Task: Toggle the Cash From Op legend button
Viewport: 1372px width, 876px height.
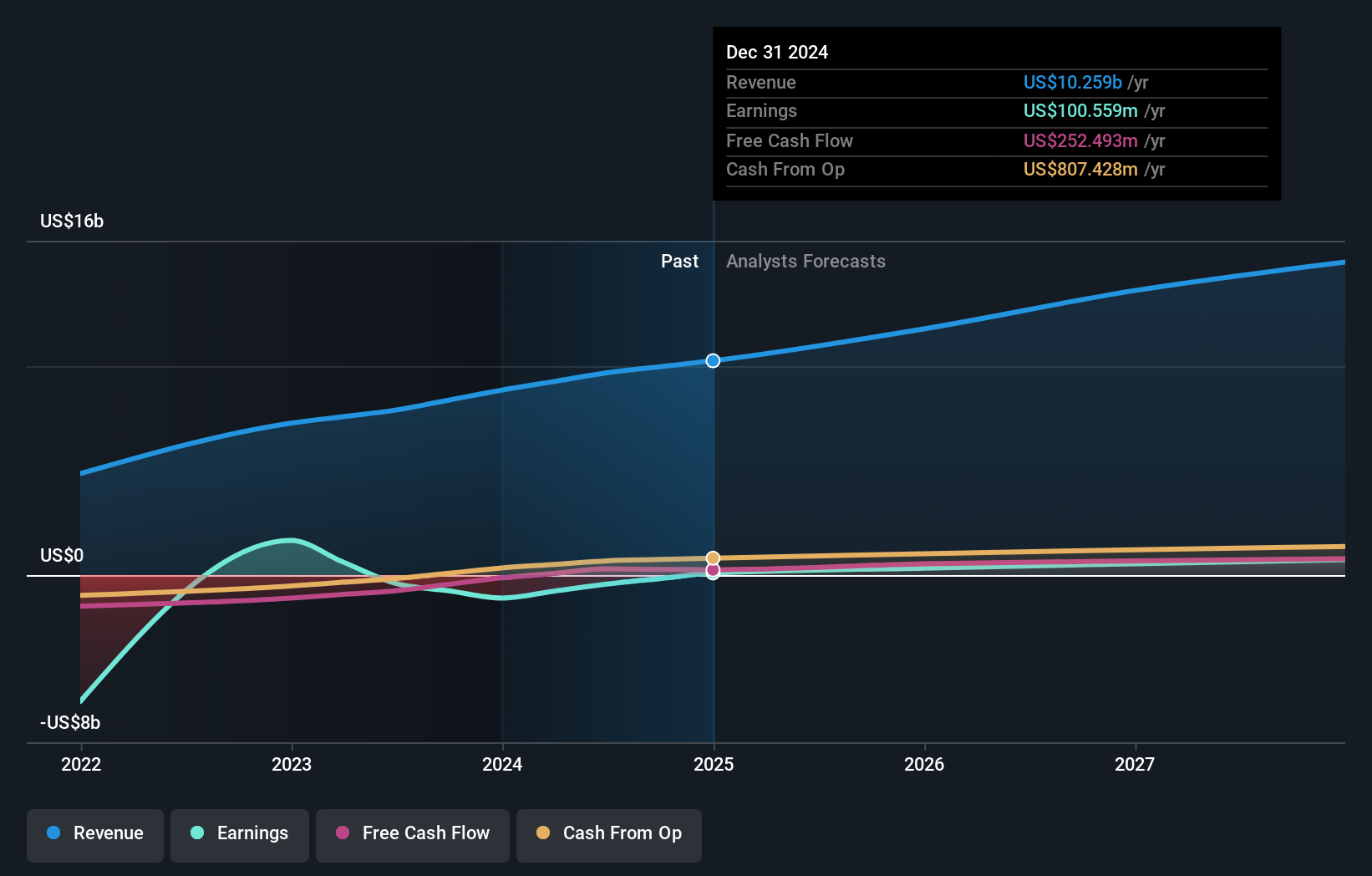Action: pos(609,835)
